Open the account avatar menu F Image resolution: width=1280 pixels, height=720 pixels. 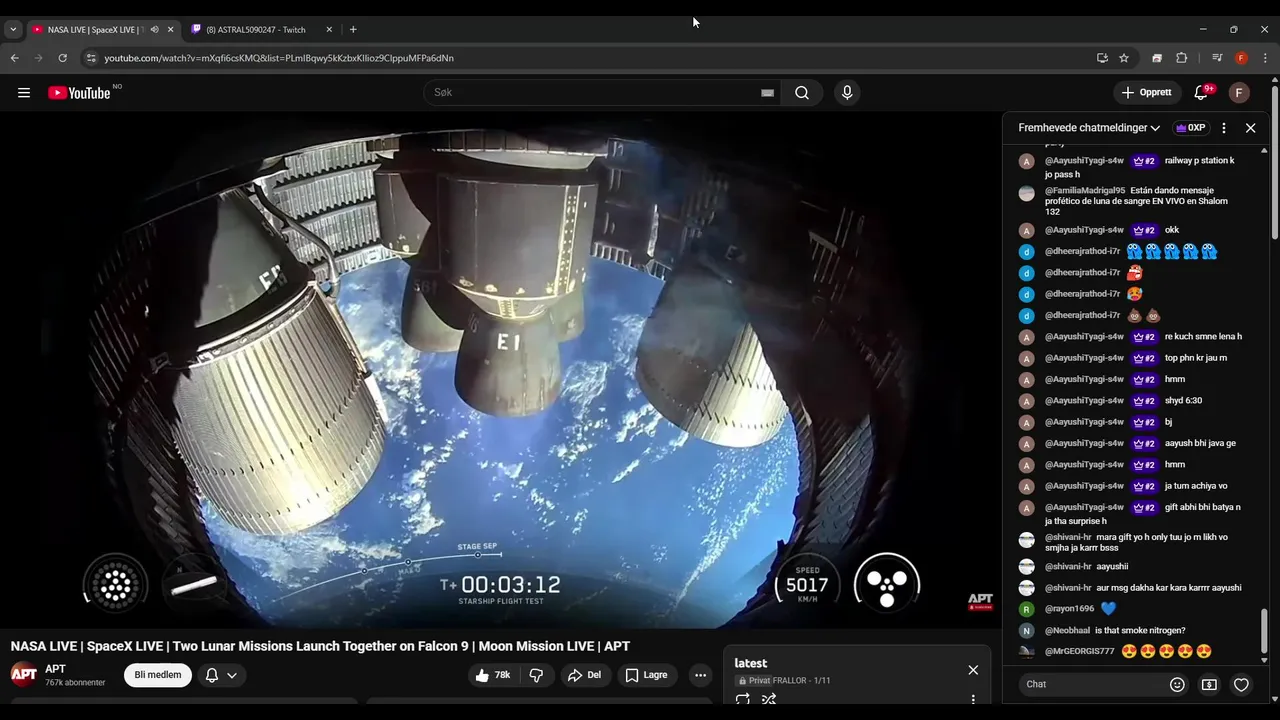[x=1239, y=93]
